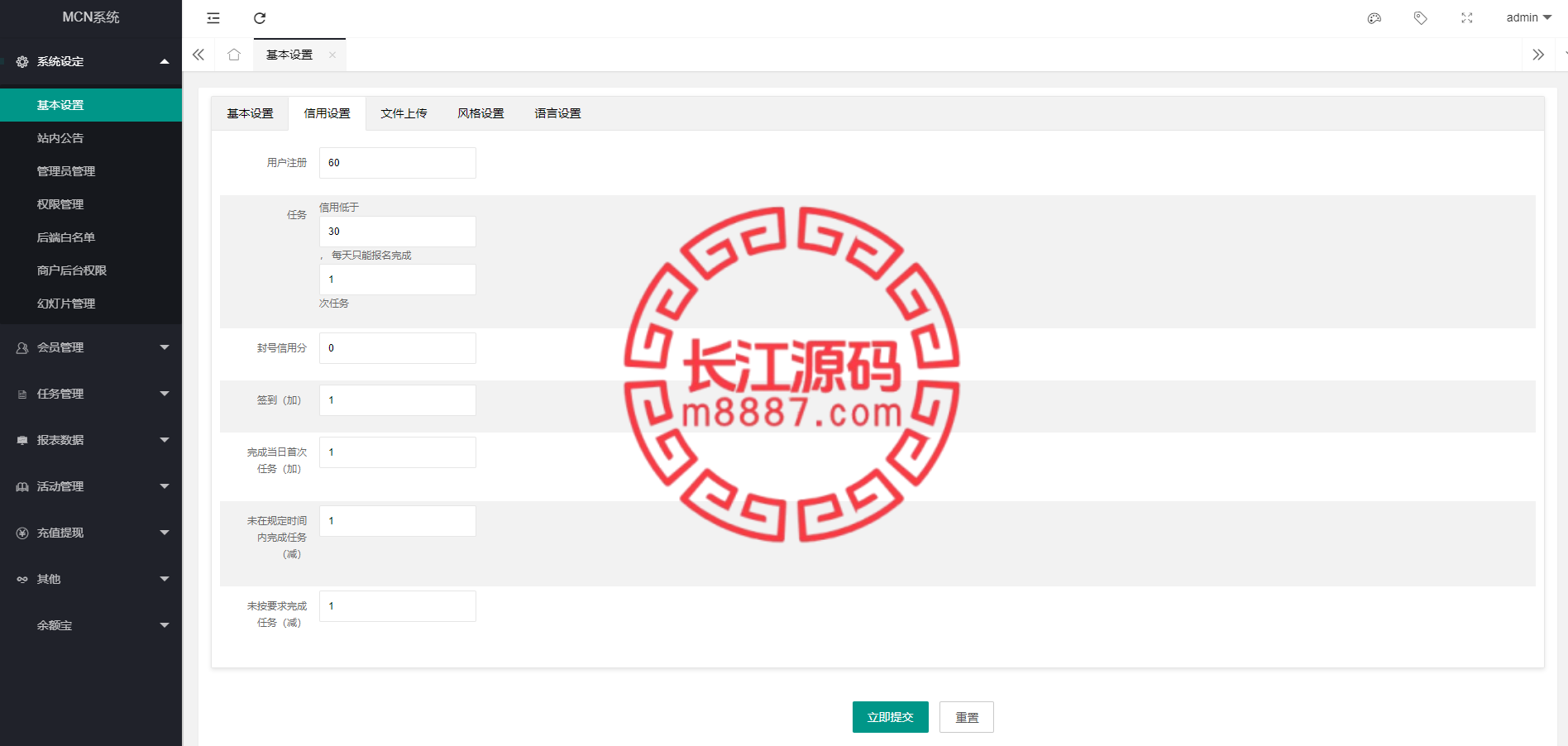Close the 基本设置 page tab
The width and height of the screenshot is (1568, 746).
click(x=332, y=55)
